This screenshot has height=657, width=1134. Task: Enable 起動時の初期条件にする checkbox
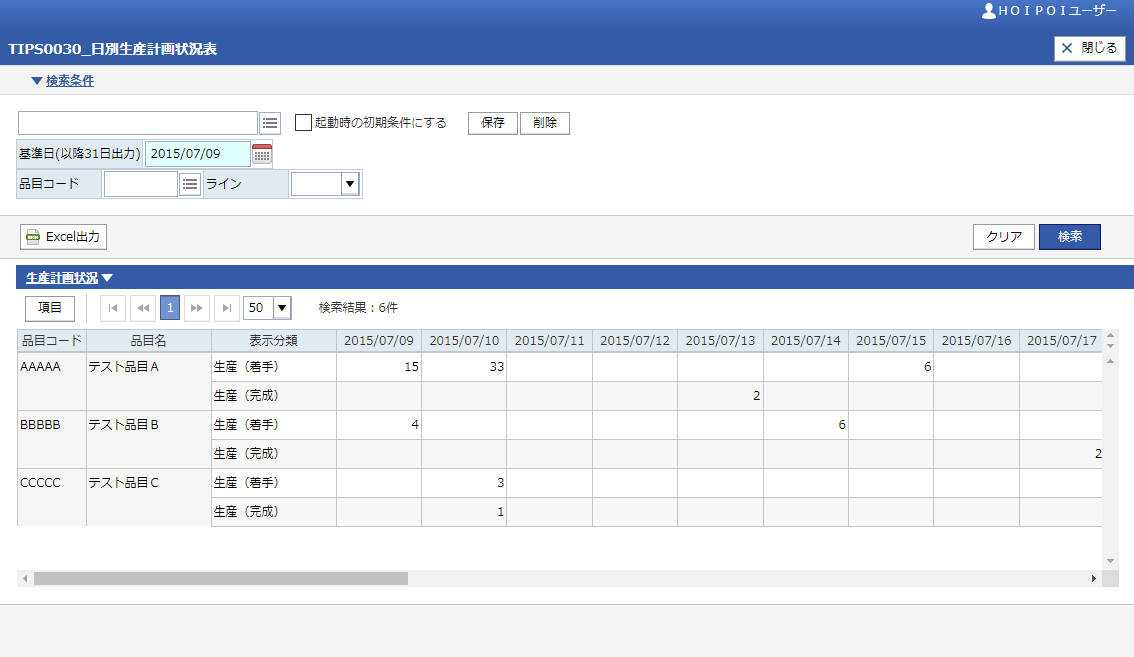pos(303,123)
